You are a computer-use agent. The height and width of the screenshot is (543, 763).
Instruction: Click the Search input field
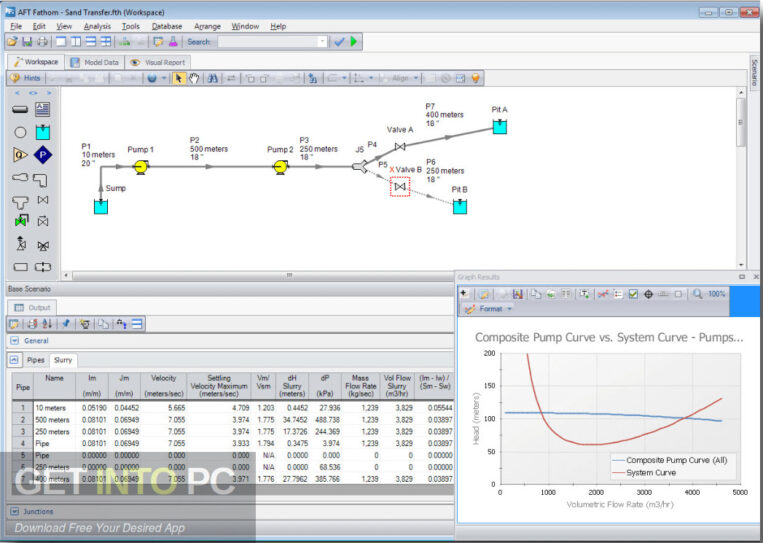coord(268,42)
